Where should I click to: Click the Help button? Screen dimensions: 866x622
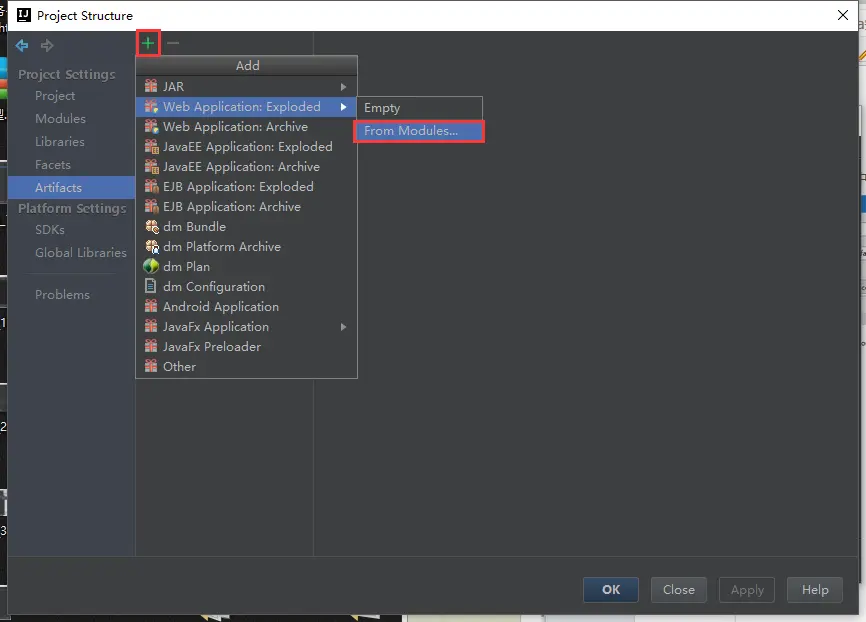pyautogui.click(x=815, y=590)
